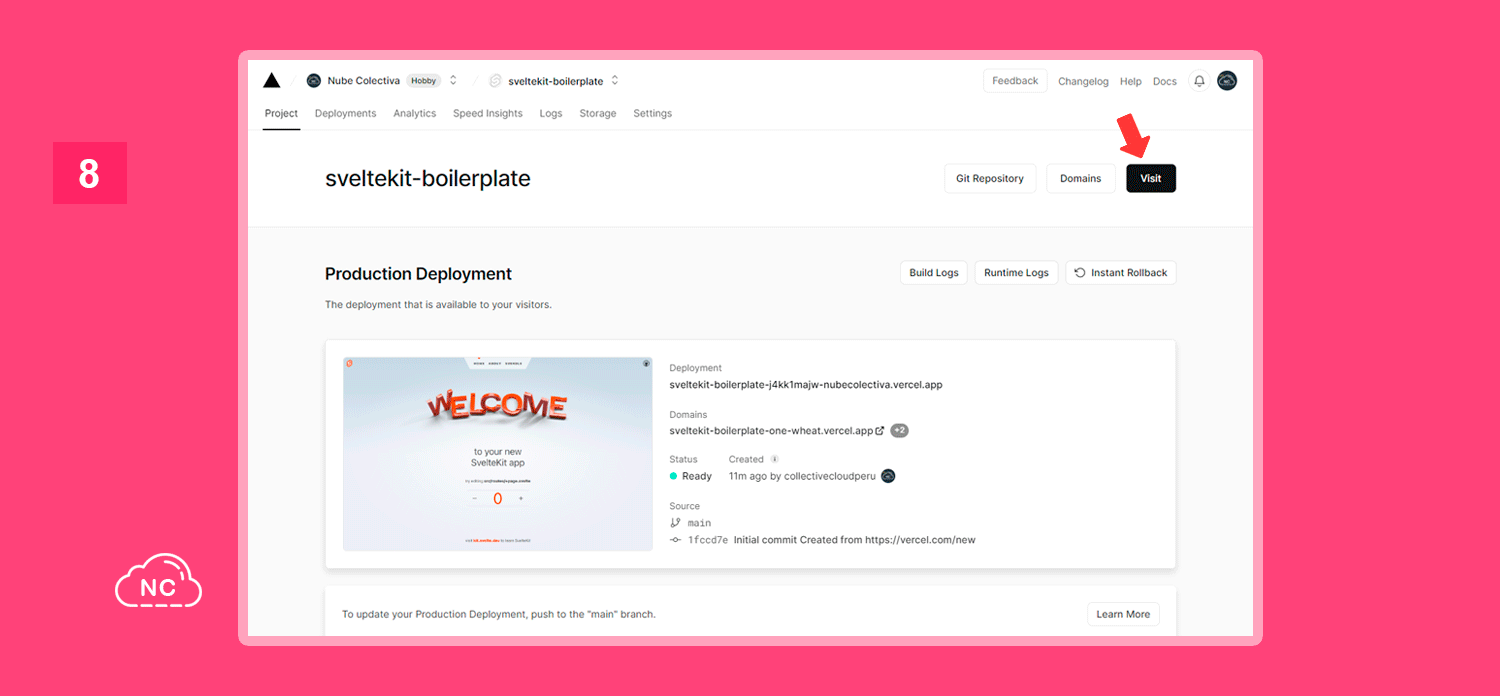The height and width of the screenshot is (696, 1500).
Task: Open the Settings tab
Action: pyautogui.click(x=653, y=114)
